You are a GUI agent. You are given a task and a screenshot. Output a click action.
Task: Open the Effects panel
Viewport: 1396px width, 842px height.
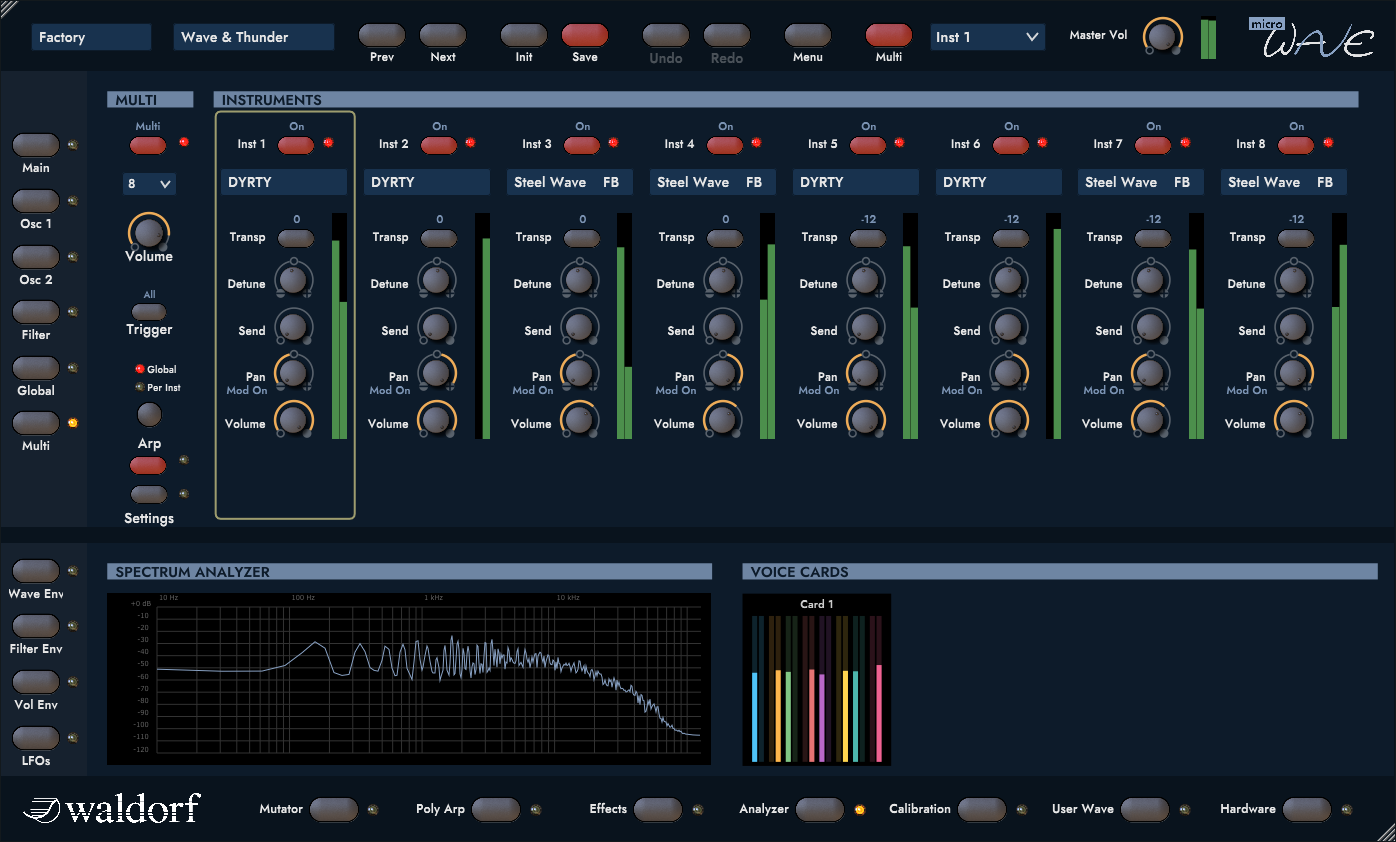tap(658, 809)
